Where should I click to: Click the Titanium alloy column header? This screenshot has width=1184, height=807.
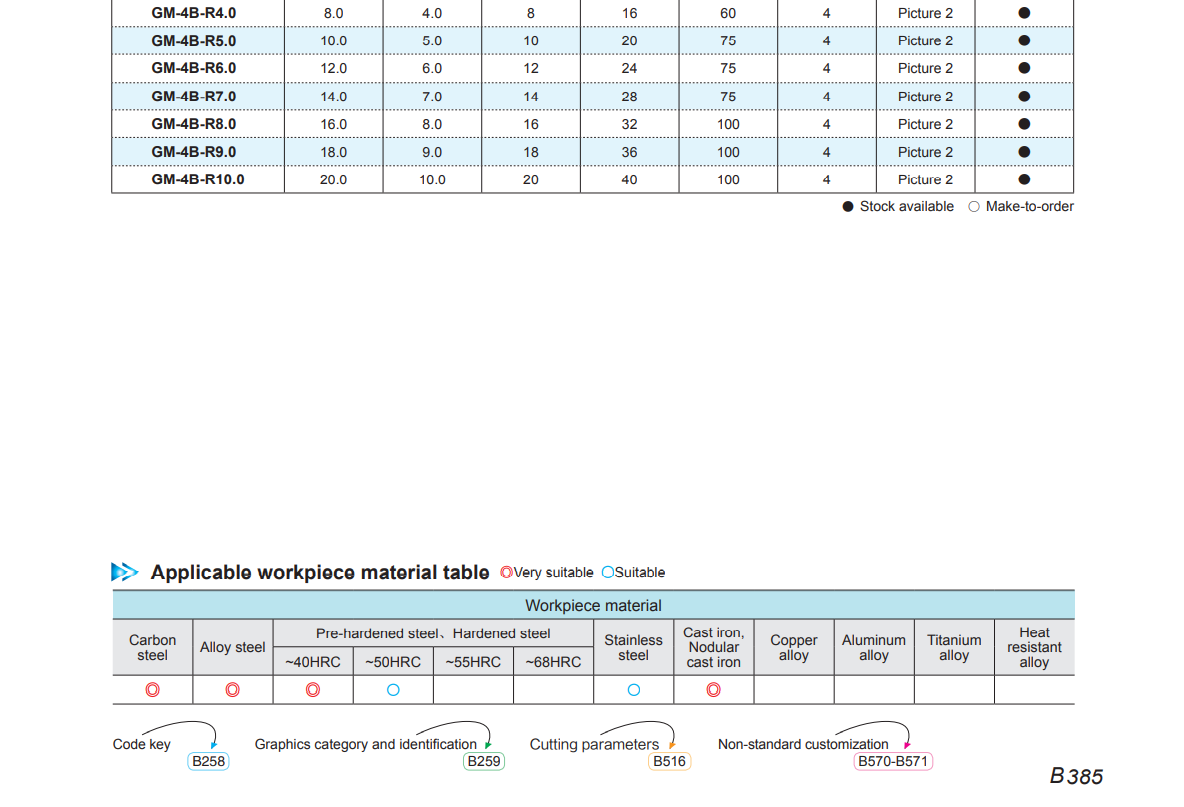[954, 648]
